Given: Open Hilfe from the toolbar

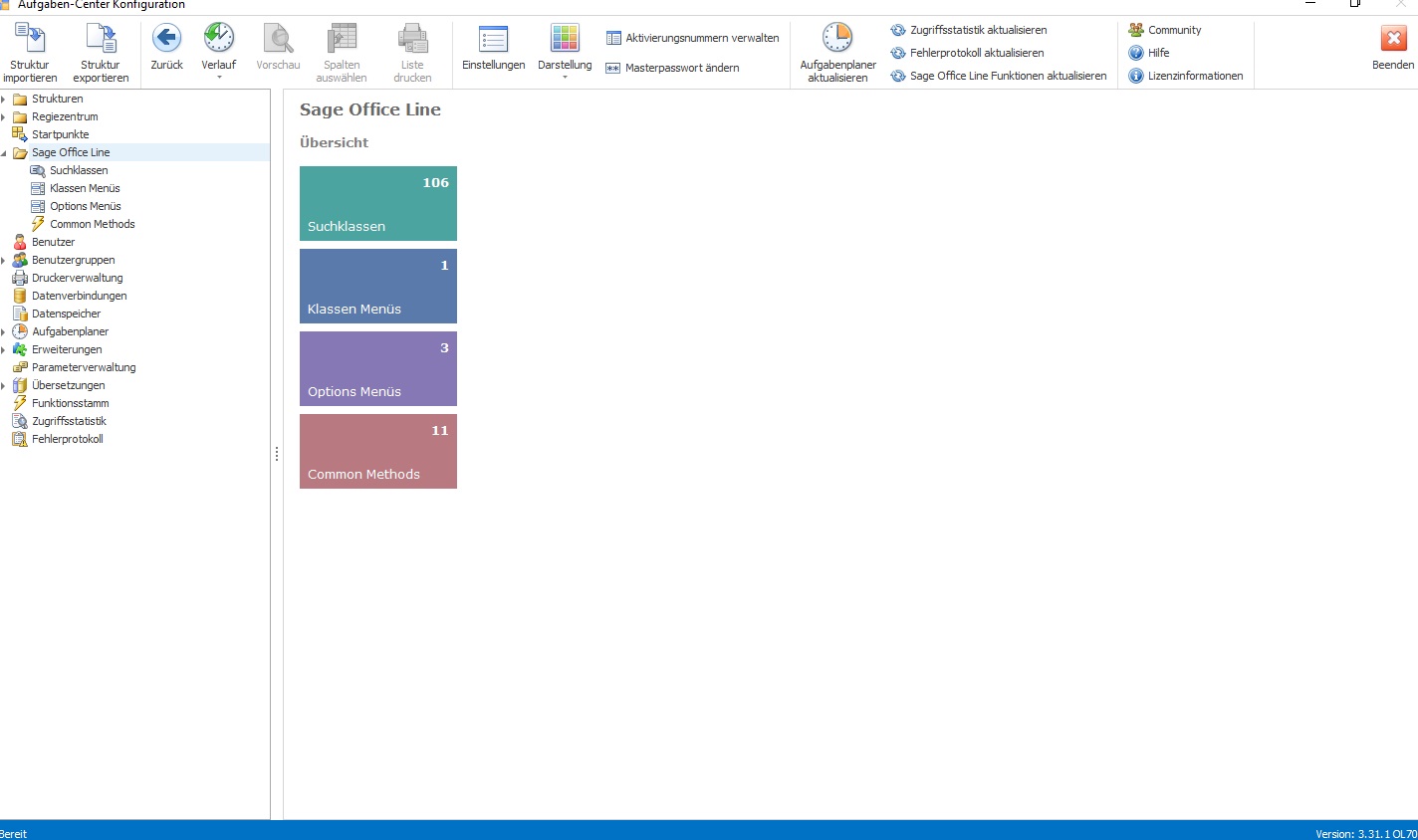Looking at the screenshot, I should click(1149, 53).
